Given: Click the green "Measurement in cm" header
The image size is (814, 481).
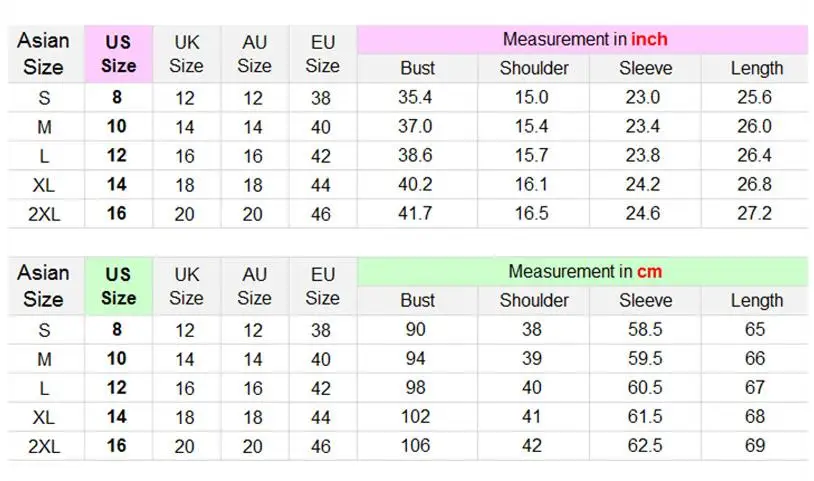Looking at the screenshot, I should pyautogui.click(x=584, y=271).
